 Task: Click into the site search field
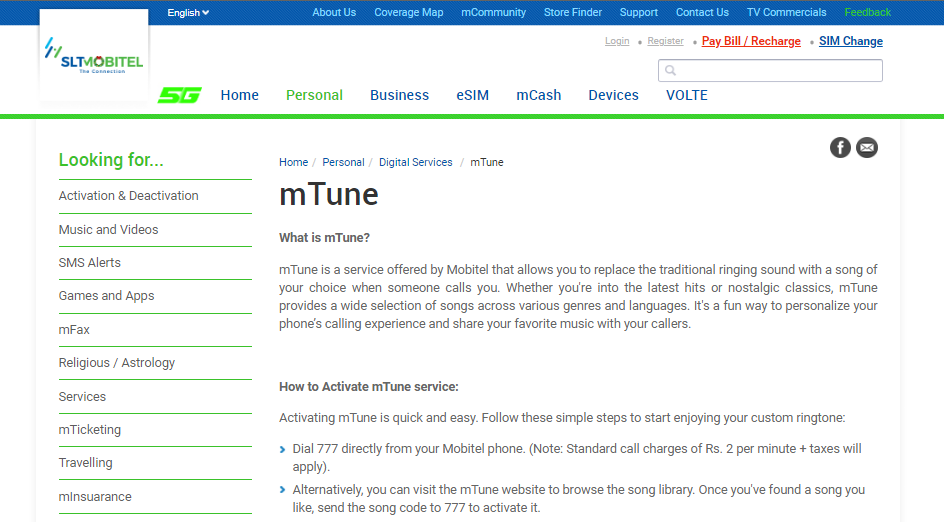click(770, 70)
